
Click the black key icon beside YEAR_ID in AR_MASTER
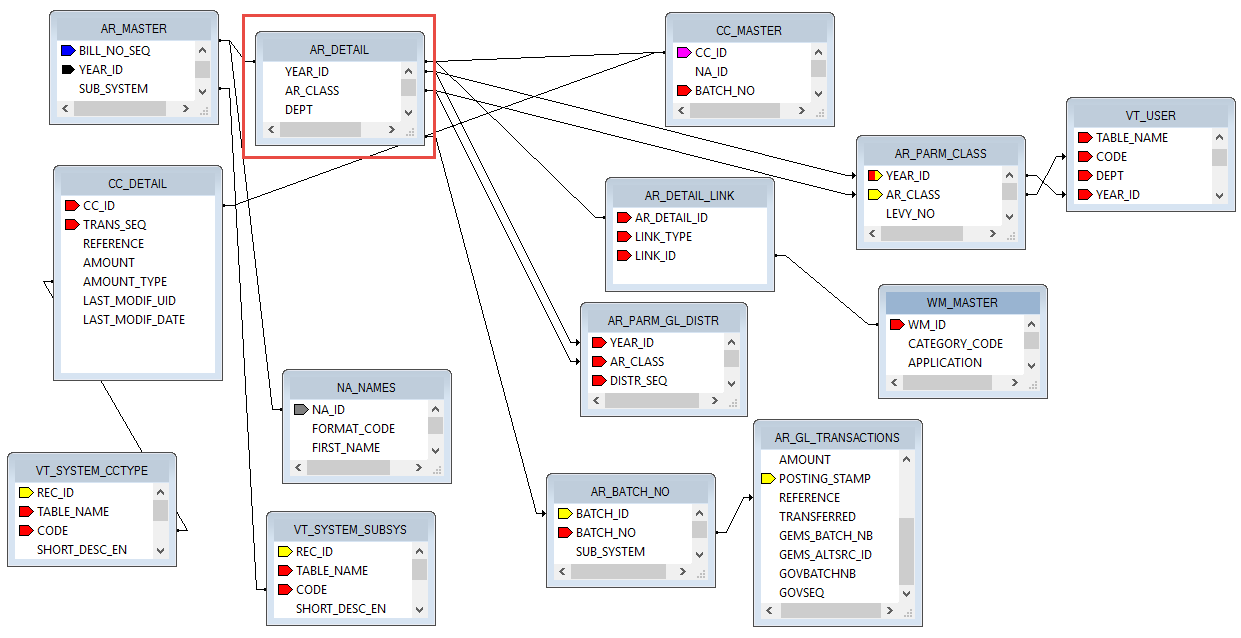[x=67, y=70]
